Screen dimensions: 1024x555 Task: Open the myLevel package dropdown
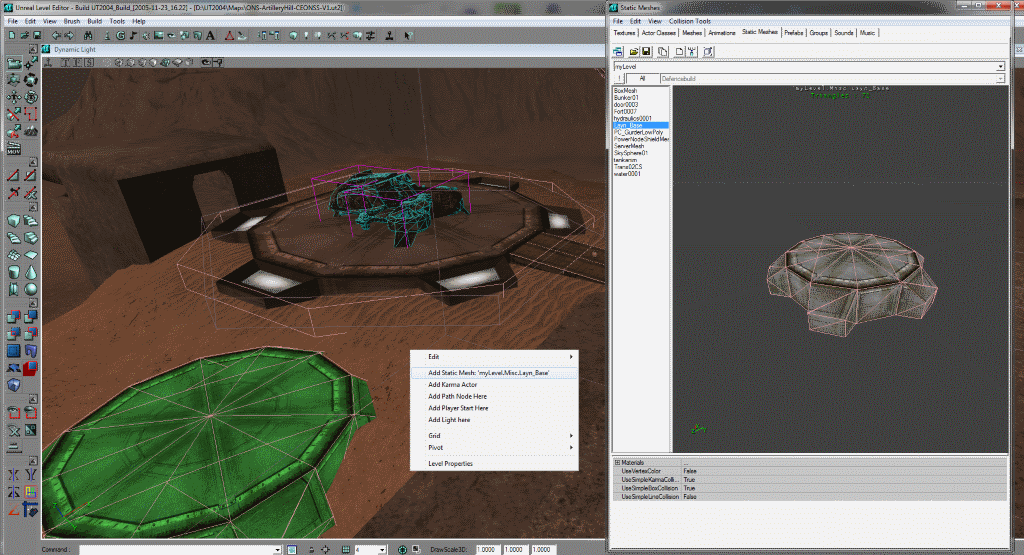pos(1000,66)
